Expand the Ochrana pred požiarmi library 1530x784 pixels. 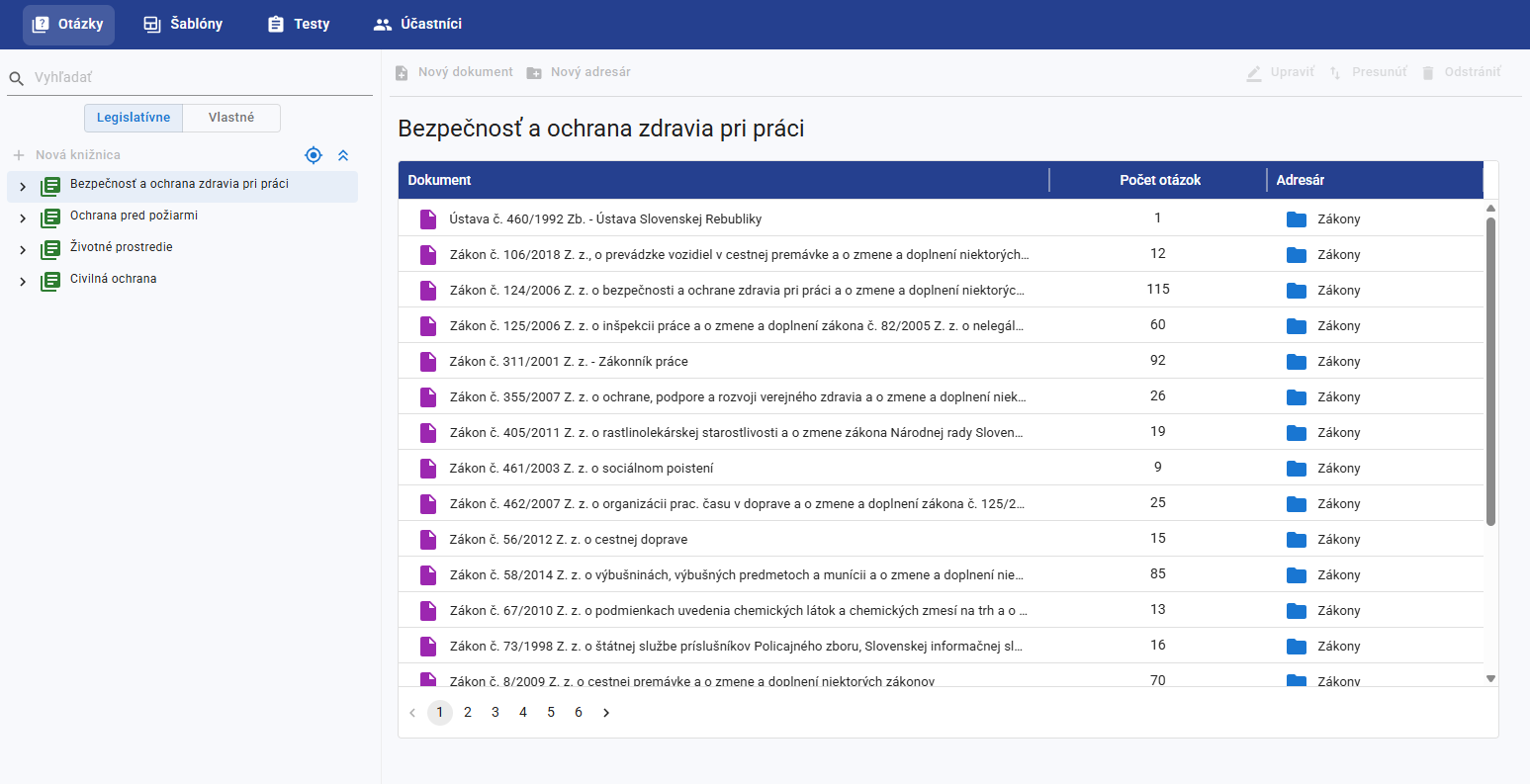(23, 218)
